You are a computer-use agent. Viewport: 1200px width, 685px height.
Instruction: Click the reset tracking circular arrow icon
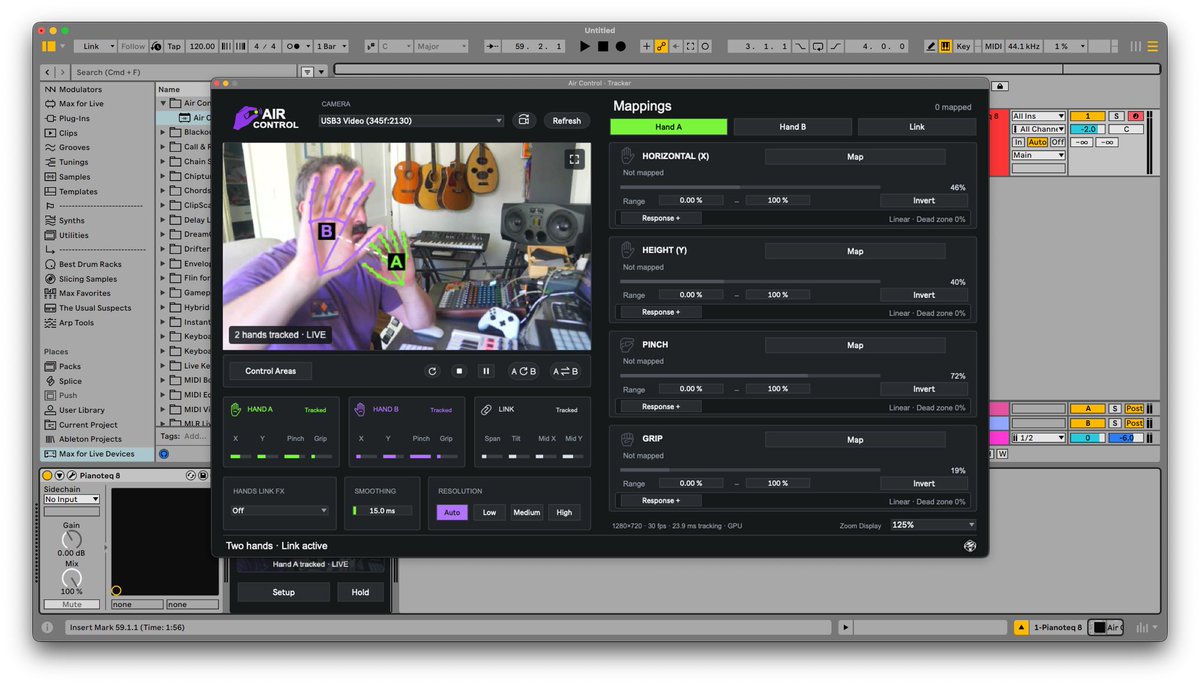coord(432,371)
